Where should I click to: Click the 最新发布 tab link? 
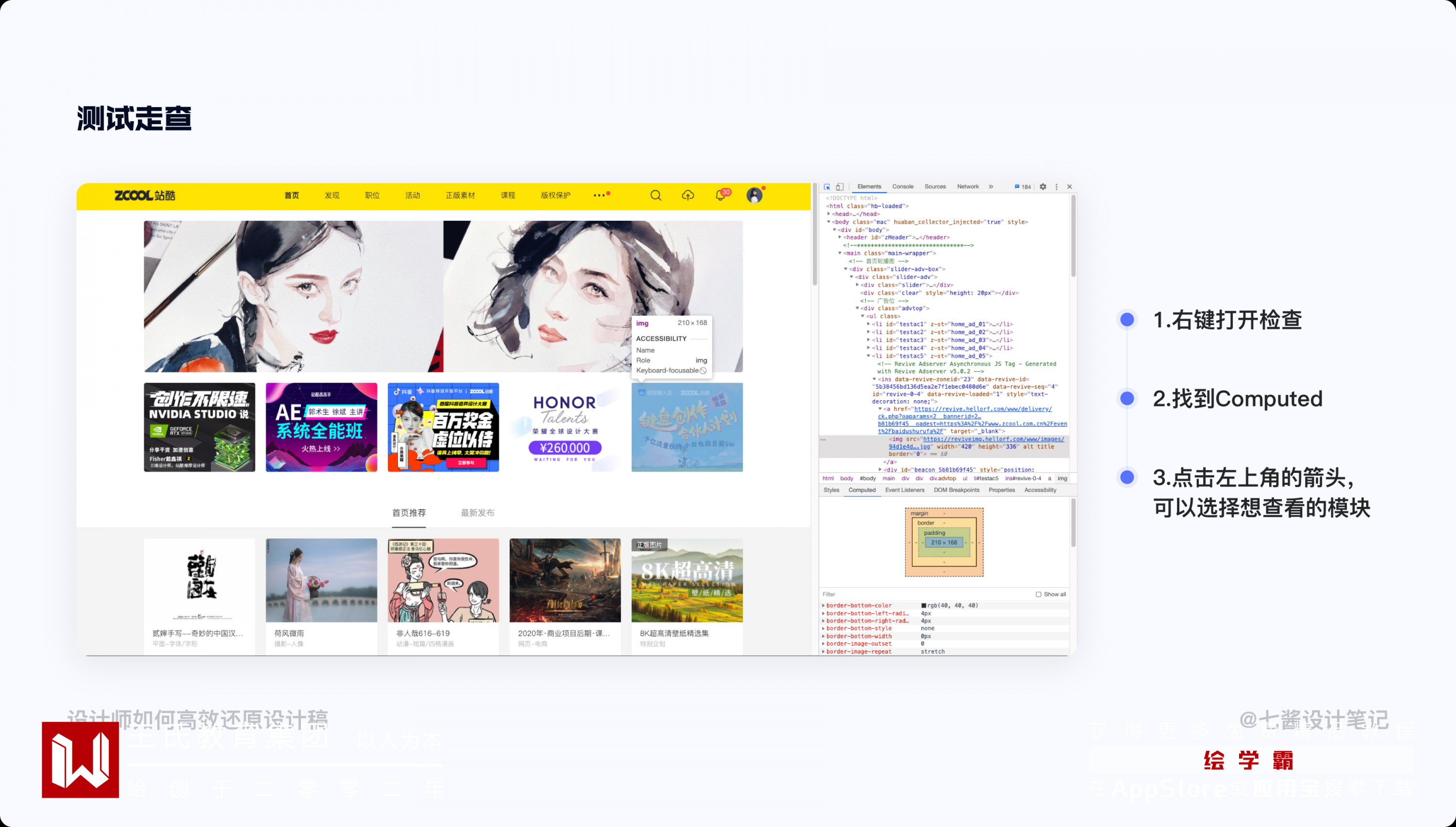pyautogui.click(x=478, y=513)
